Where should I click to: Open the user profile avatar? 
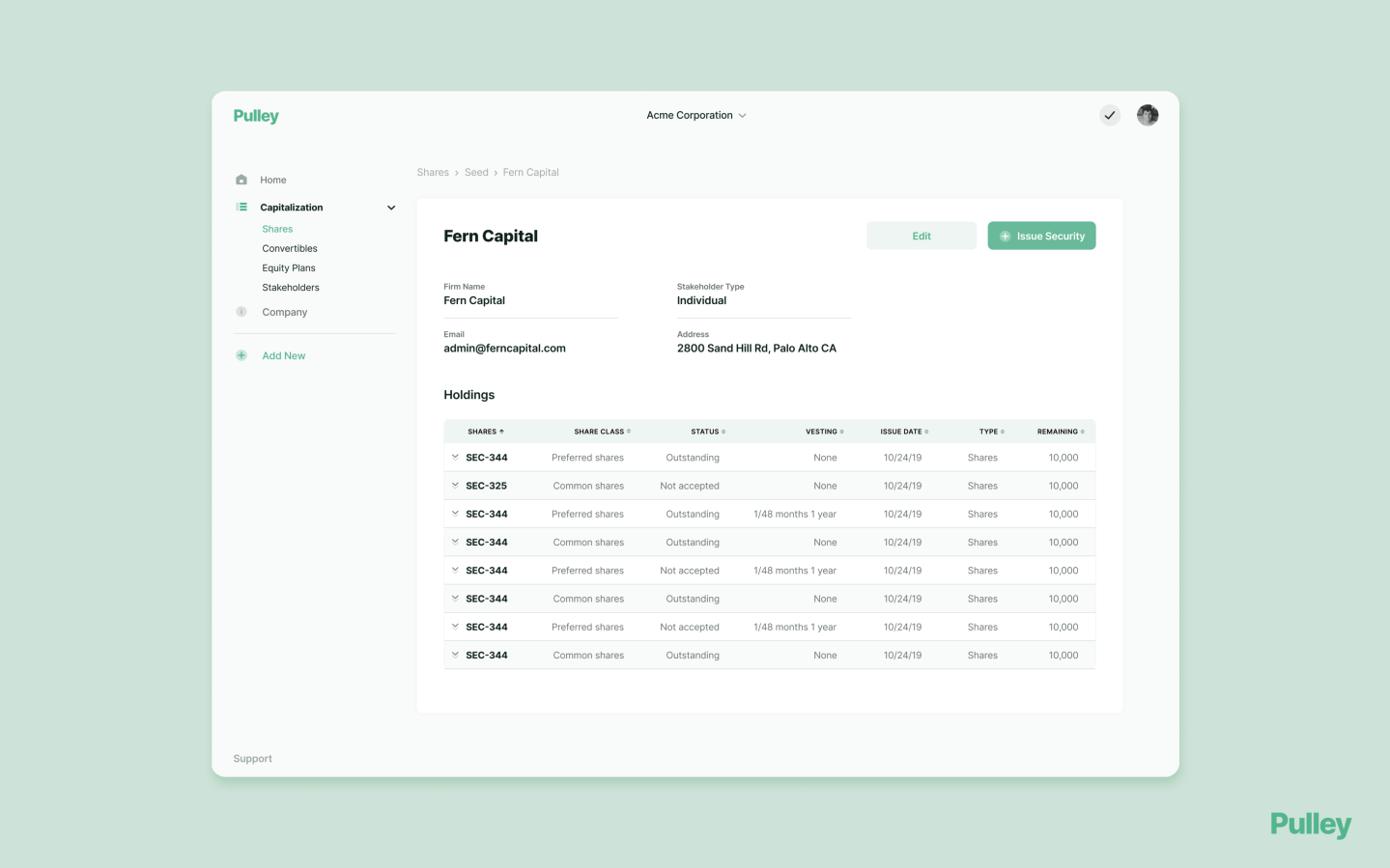tap(1148, 115)
